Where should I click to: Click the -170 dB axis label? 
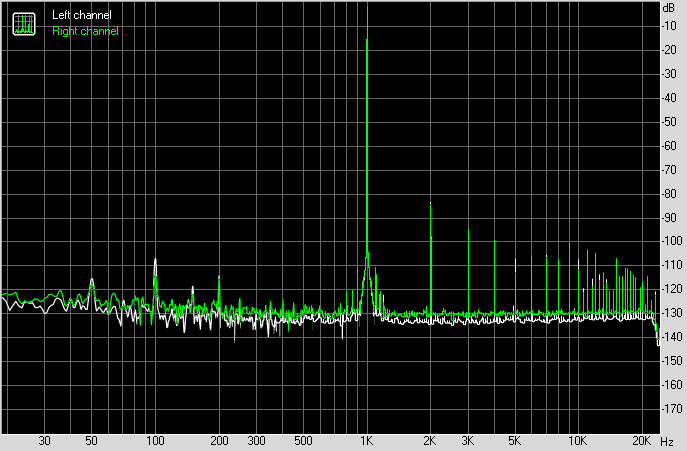pyautogui.click(x=672, y=408)
